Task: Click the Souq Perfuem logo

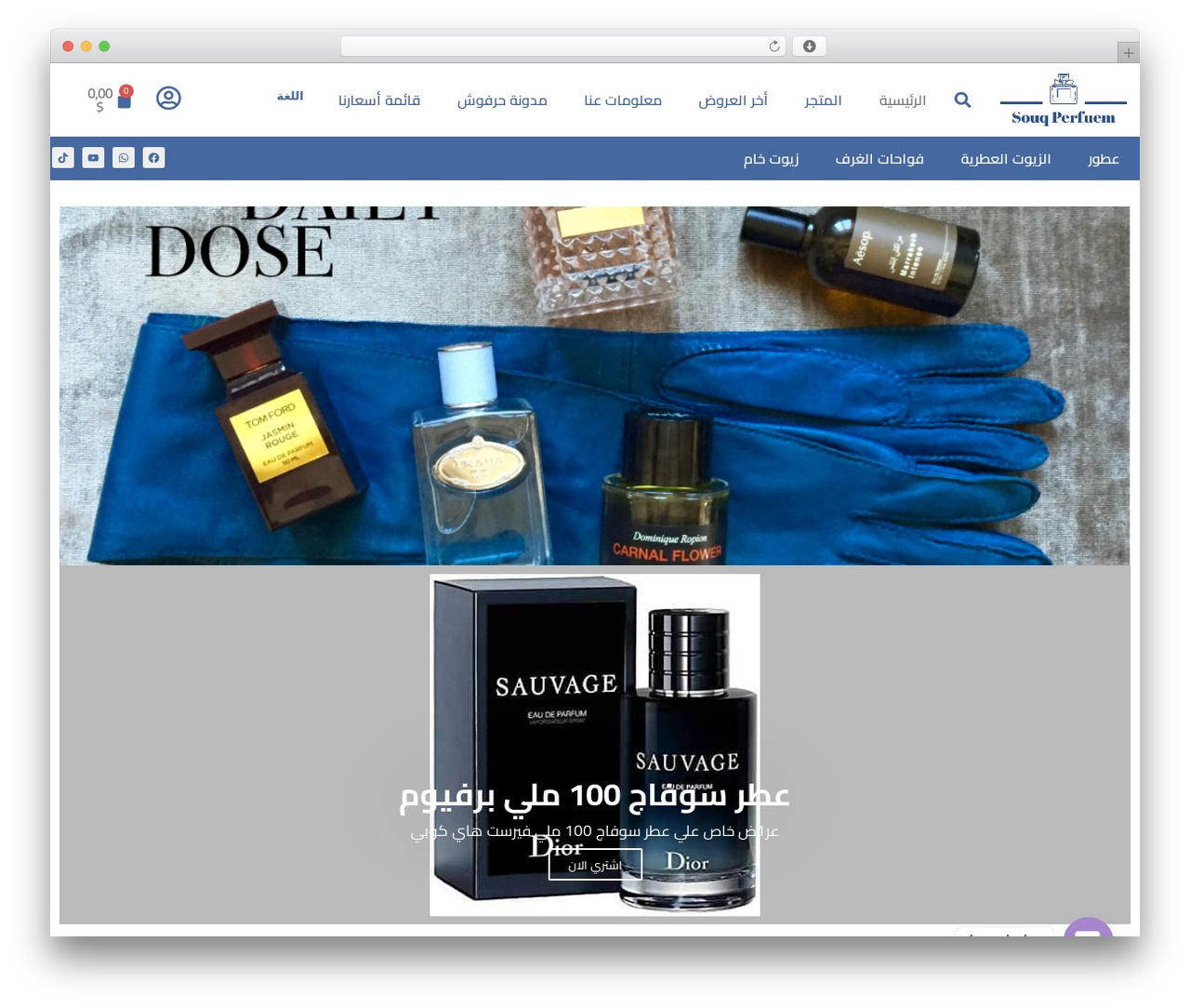Action: tap(1064, 99)
